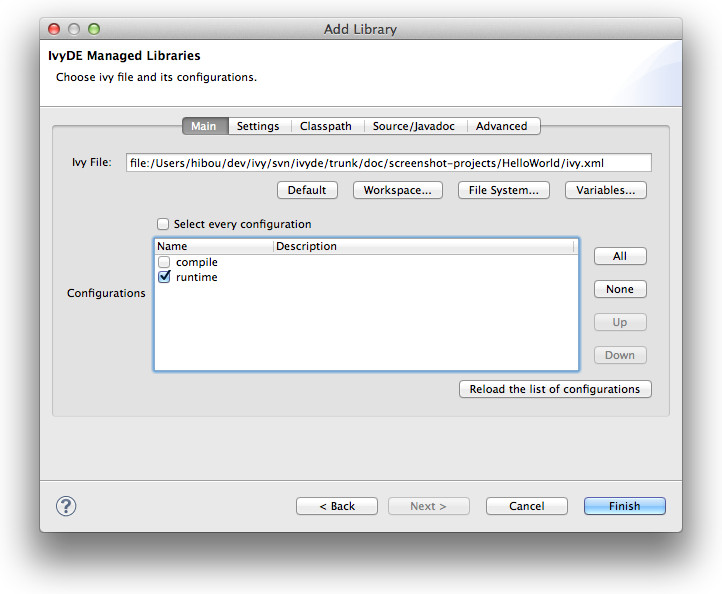
Task: Check the compile configuration checkbox
Action: point(164,262)
